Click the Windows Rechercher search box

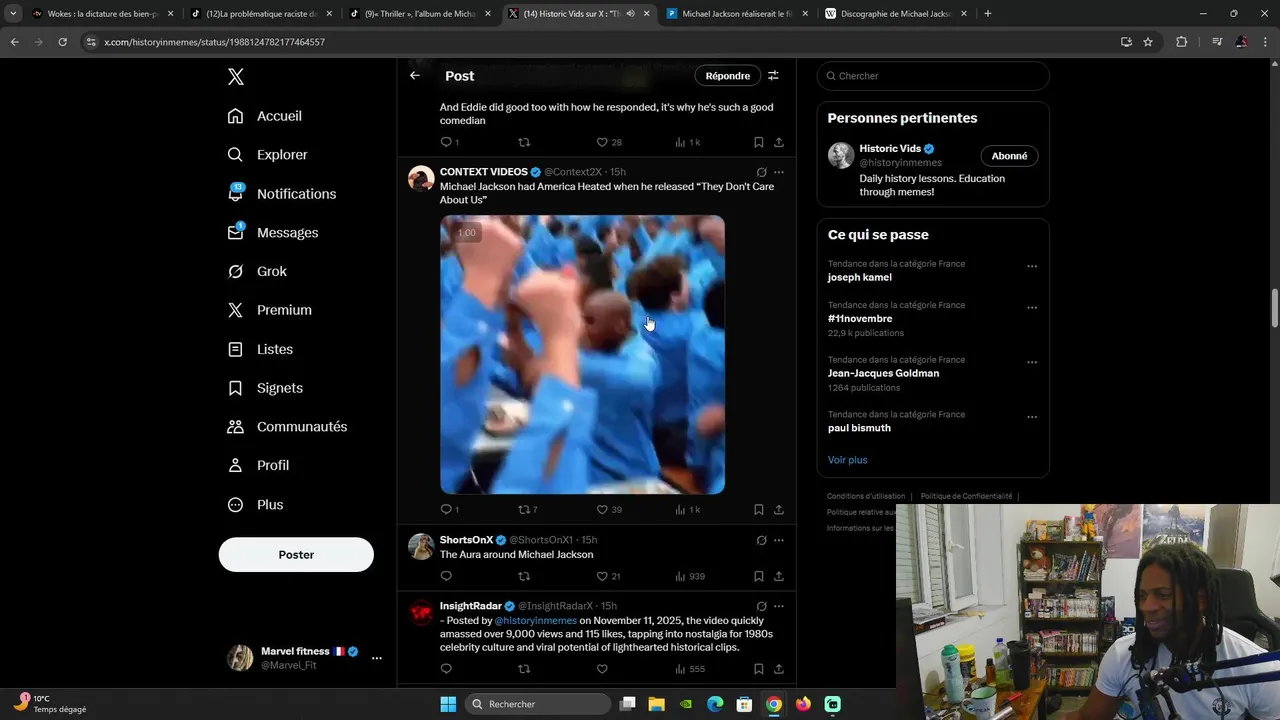point(539,704)
